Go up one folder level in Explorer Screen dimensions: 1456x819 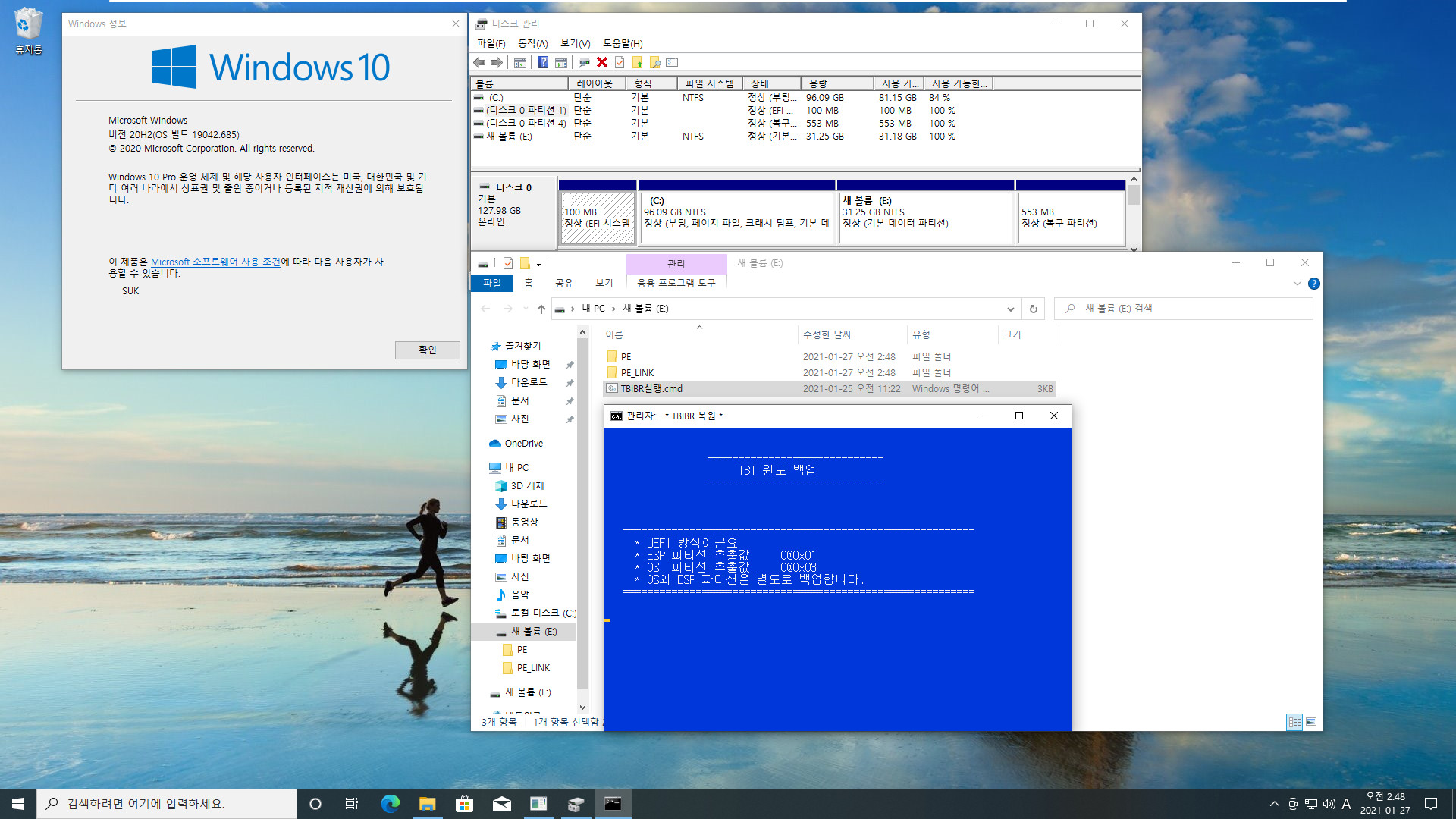pos(541,309)
